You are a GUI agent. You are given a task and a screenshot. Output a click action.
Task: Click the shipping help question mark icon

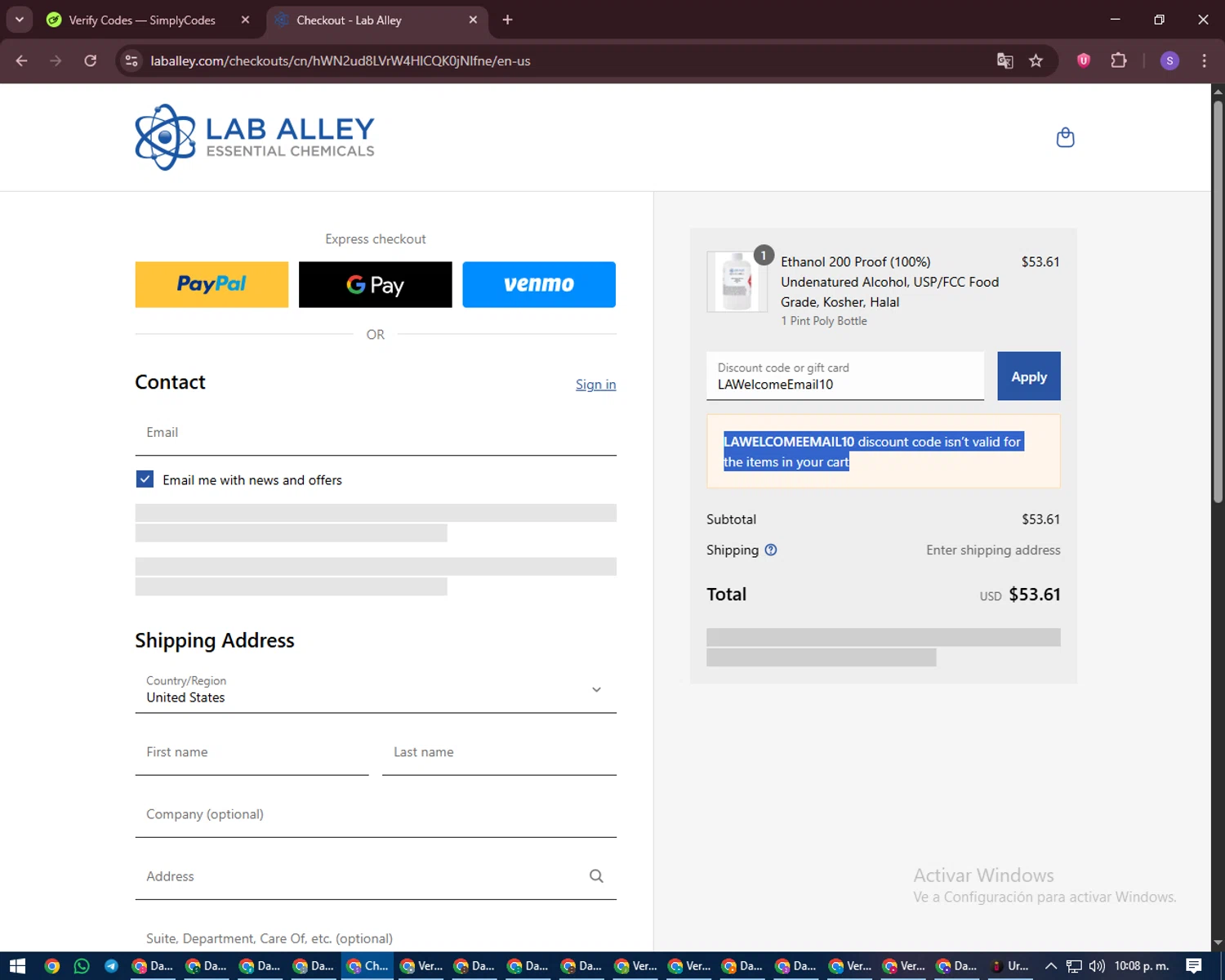pyautogui.click(x=770, y=550)
